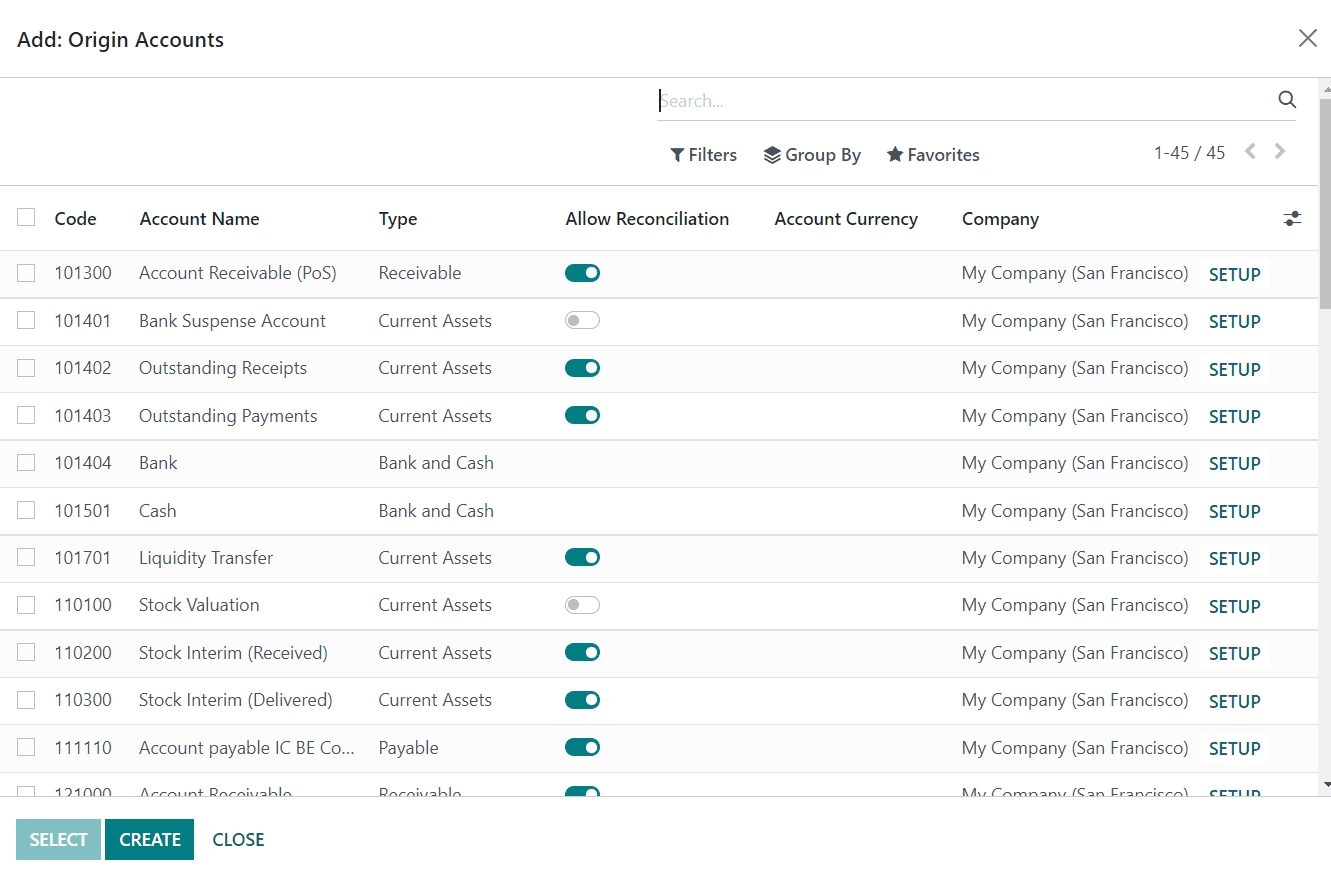Click Setup for Liquidity Transfer account

[x=1234, y=559]
